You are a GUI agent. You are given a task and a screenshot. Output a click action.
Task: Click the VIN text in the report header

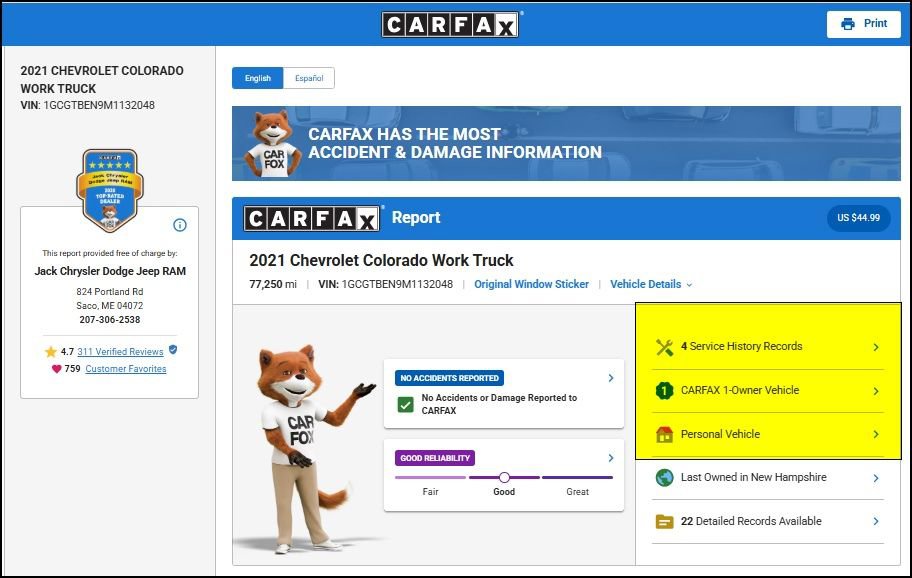[x=386, y=284]
